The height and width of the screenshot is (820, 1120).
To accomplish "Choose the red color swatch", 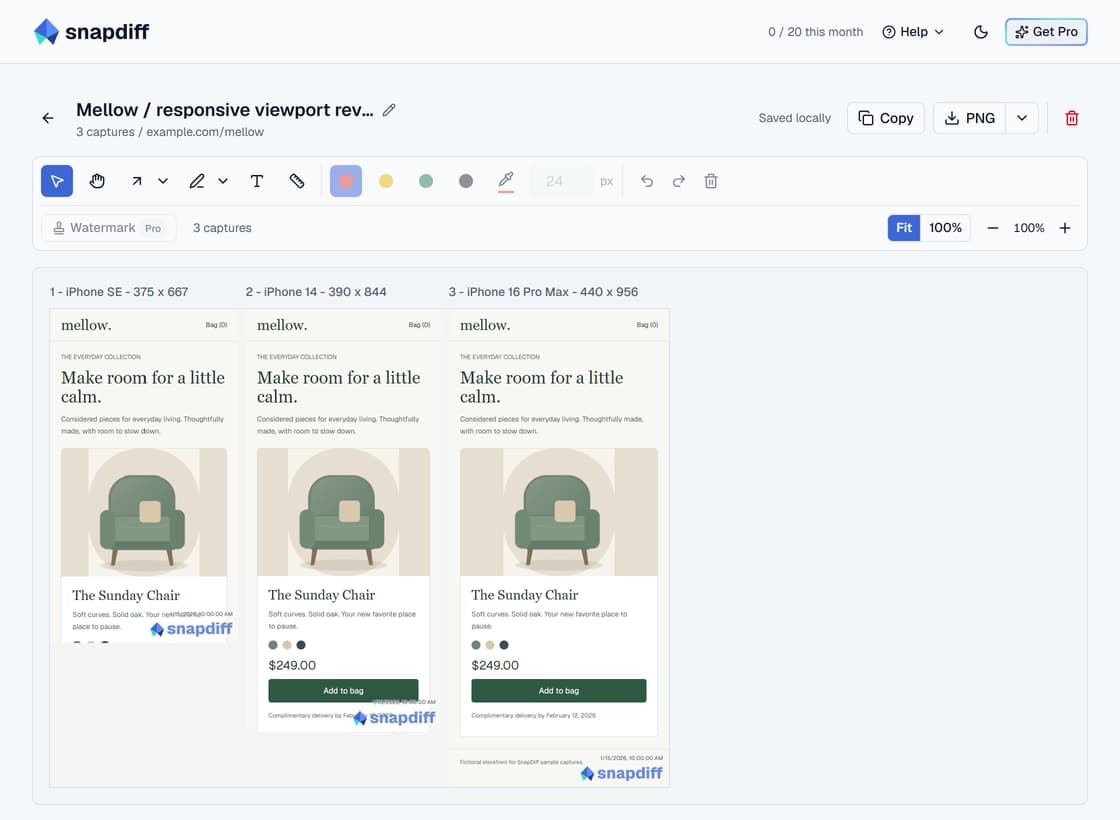I will coord(346,181).
